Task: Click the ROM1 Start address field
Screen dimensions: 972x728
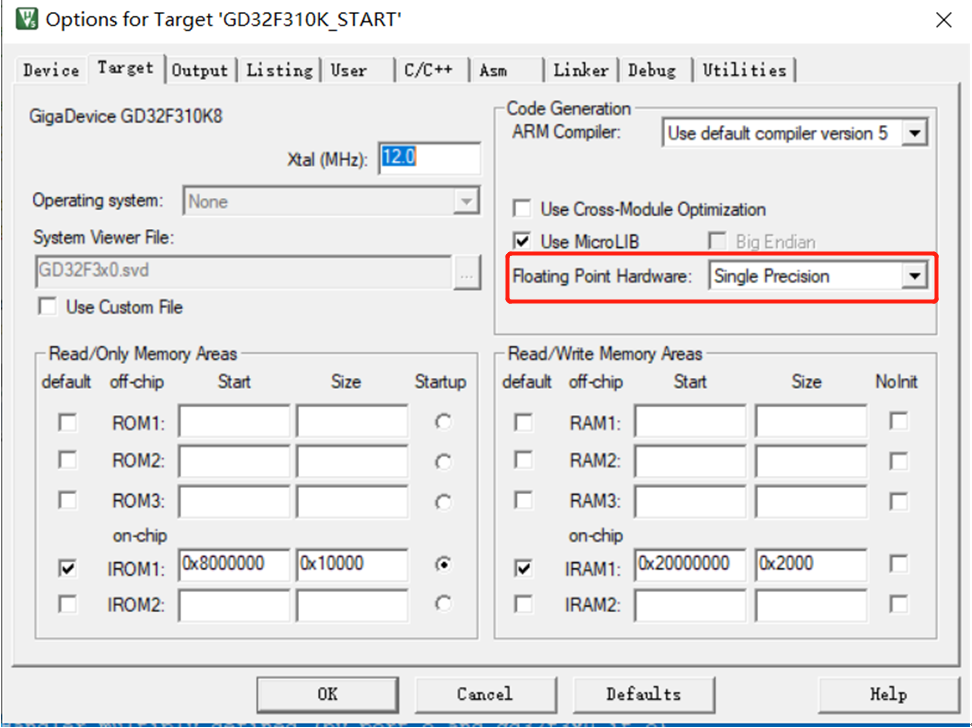Action: 234,422
